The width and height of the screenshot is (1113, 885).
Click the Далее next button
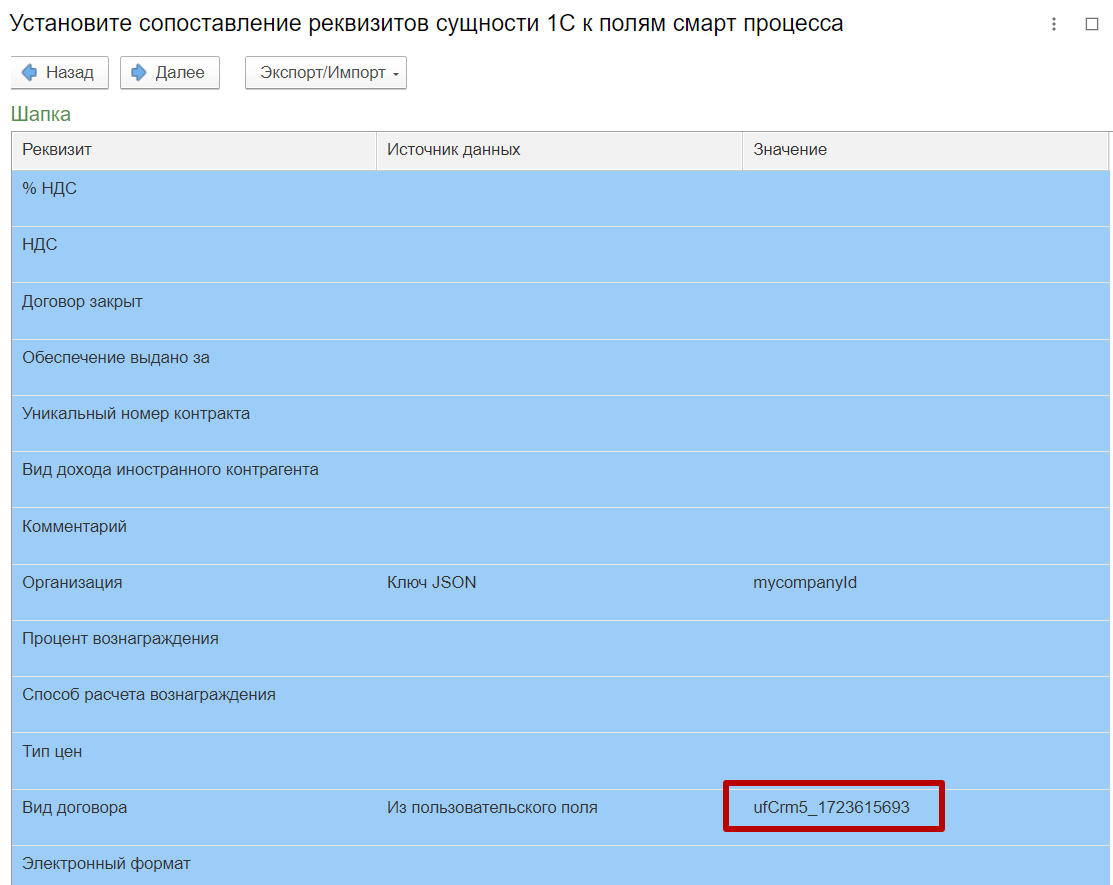169,73
